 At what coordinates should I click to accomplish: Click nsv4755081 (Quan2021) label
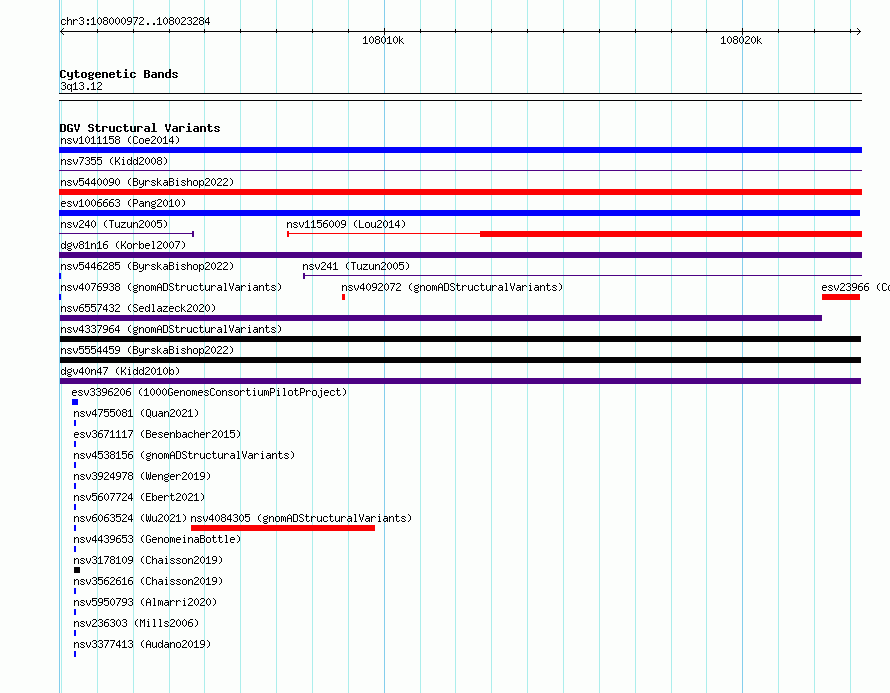[x=136, y=413]
